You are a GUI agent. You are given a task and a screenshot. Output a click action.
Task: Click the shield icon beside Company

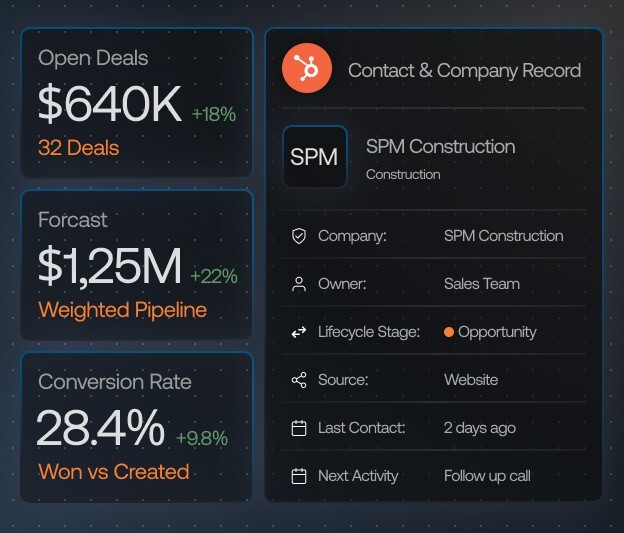(298, 236)
